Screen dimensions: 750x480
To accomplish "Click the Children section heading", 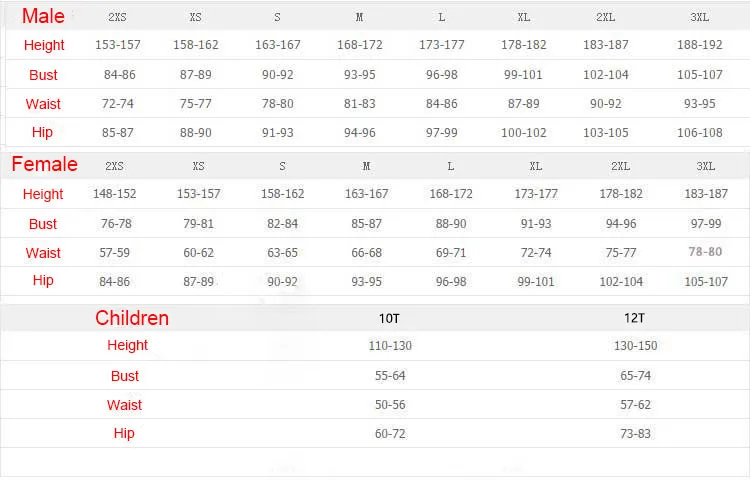I will (x=132, y=318).
